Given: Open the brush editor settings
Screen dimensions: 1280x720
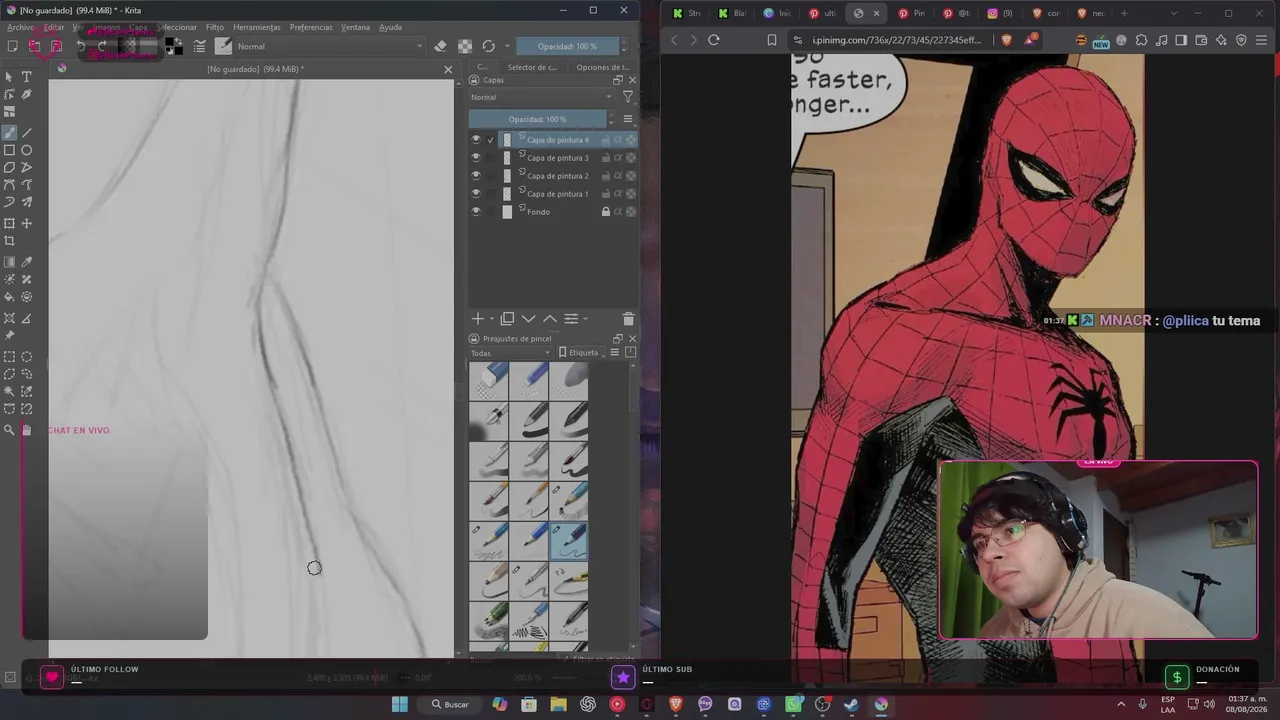Looking at the screenshot, I should pyautogui.click(x=200, y=46).
